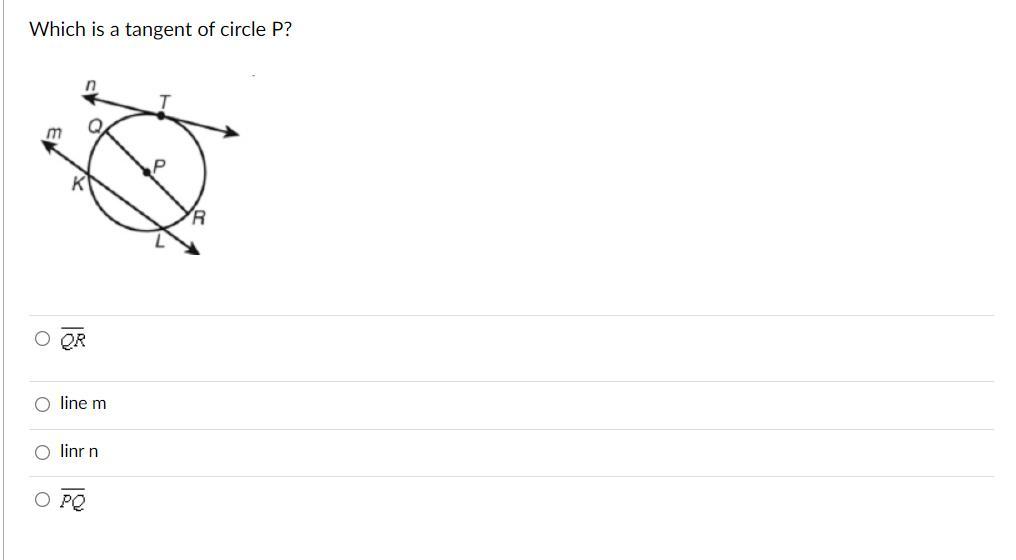
Task: Click the L label below the circle
Action: click(159, 242)
